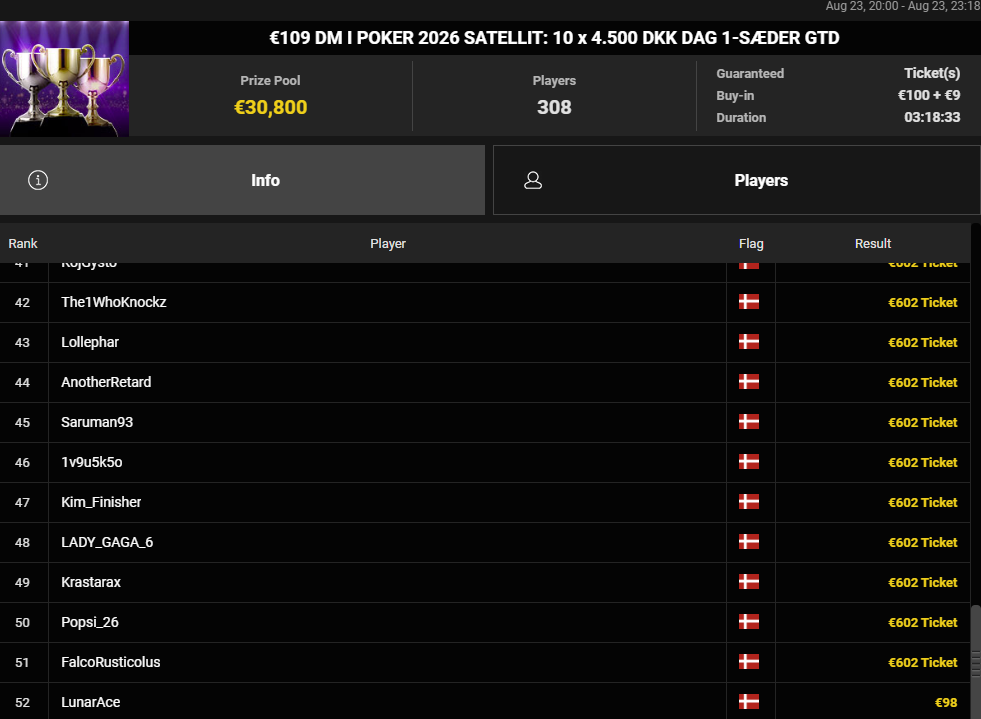Viewport: 981px width, 719px height.
Task: Click the trophy tournament thumbnail
Action: (64, 79)
